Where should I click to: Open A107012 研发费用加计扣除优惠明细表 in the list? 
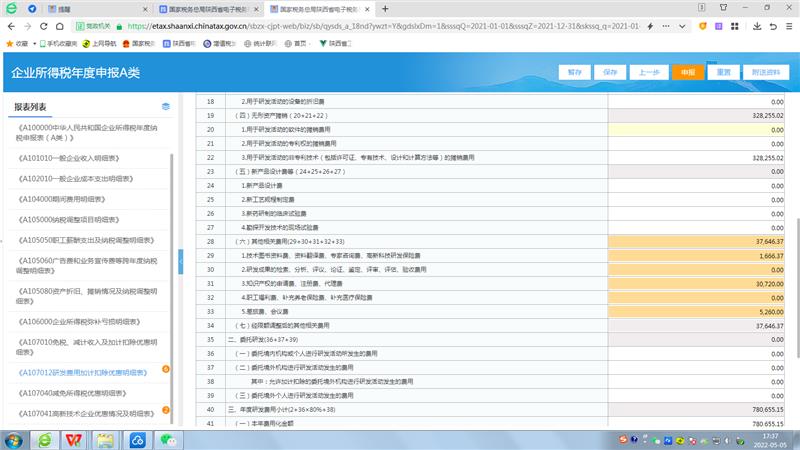coord(84,372)
